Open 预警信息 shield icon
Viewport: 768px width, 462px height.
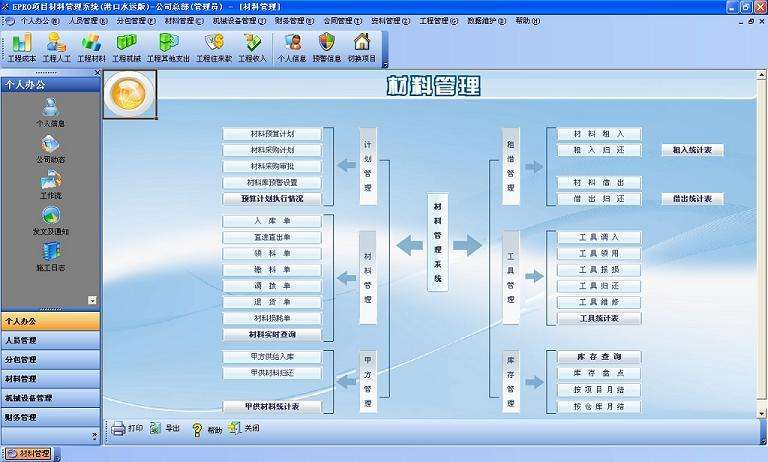[327, 48]
